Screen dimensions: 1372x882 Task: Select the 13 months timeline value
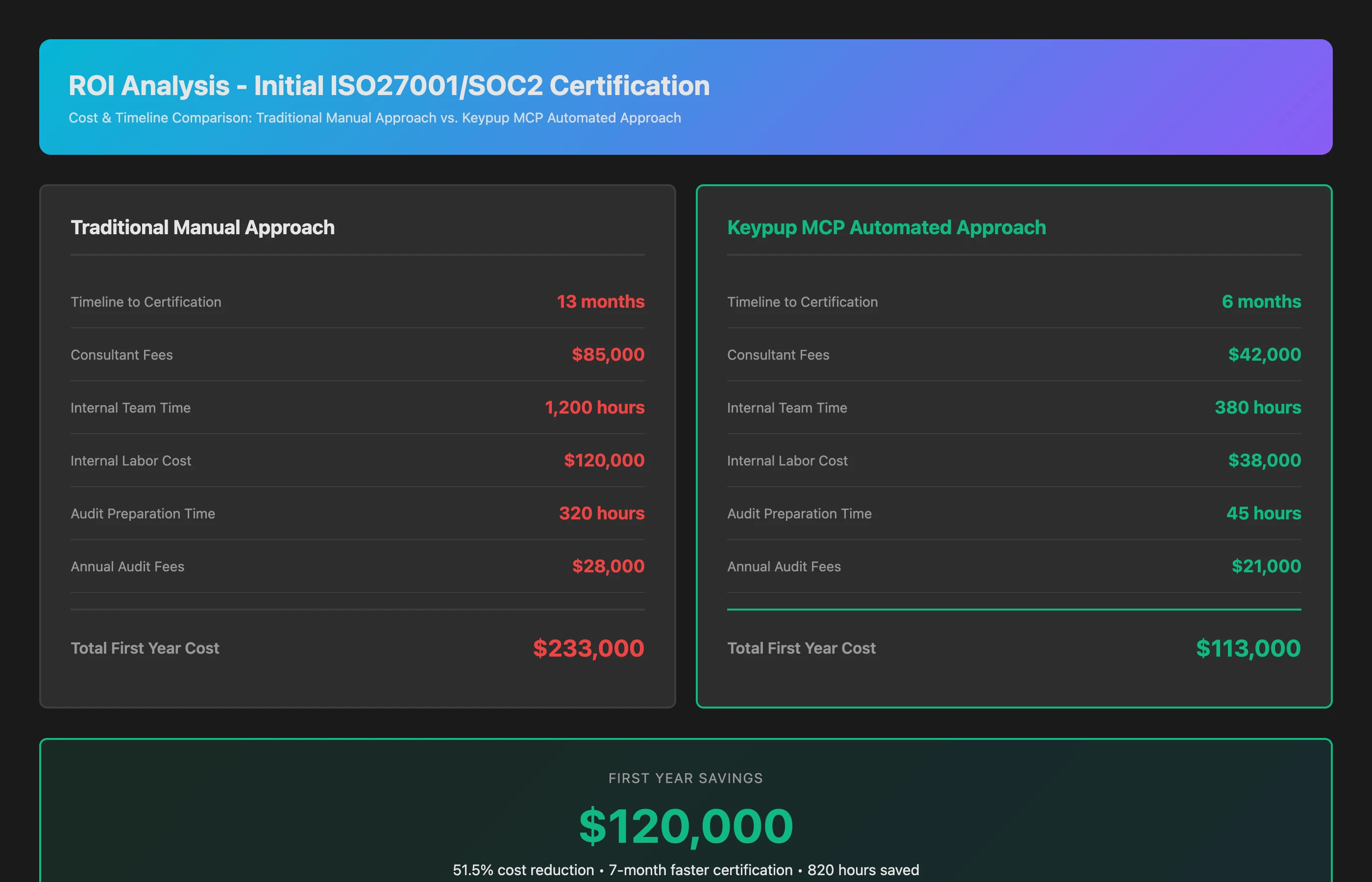(600, 301)
